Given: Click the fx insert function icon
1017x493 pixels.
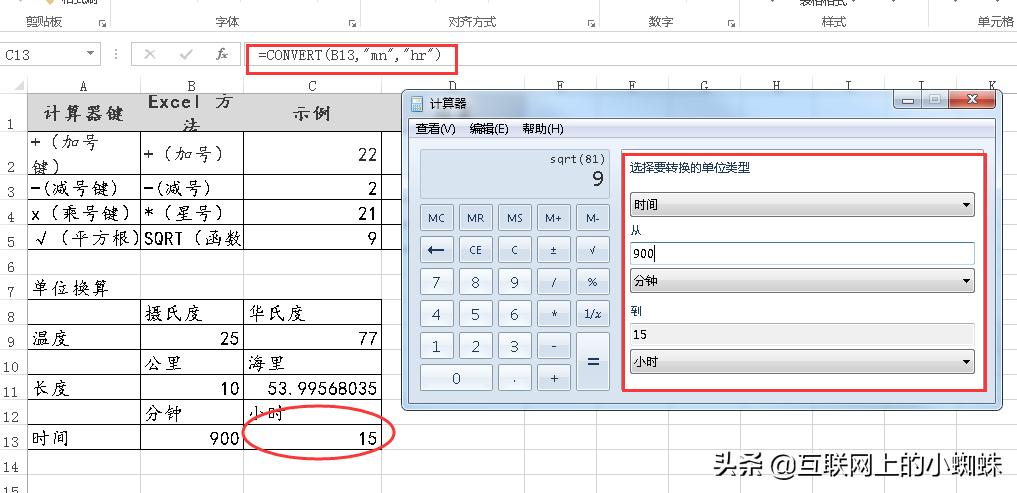Looking at the screenshot, I should pyautogui.click(x=222, y=54).
